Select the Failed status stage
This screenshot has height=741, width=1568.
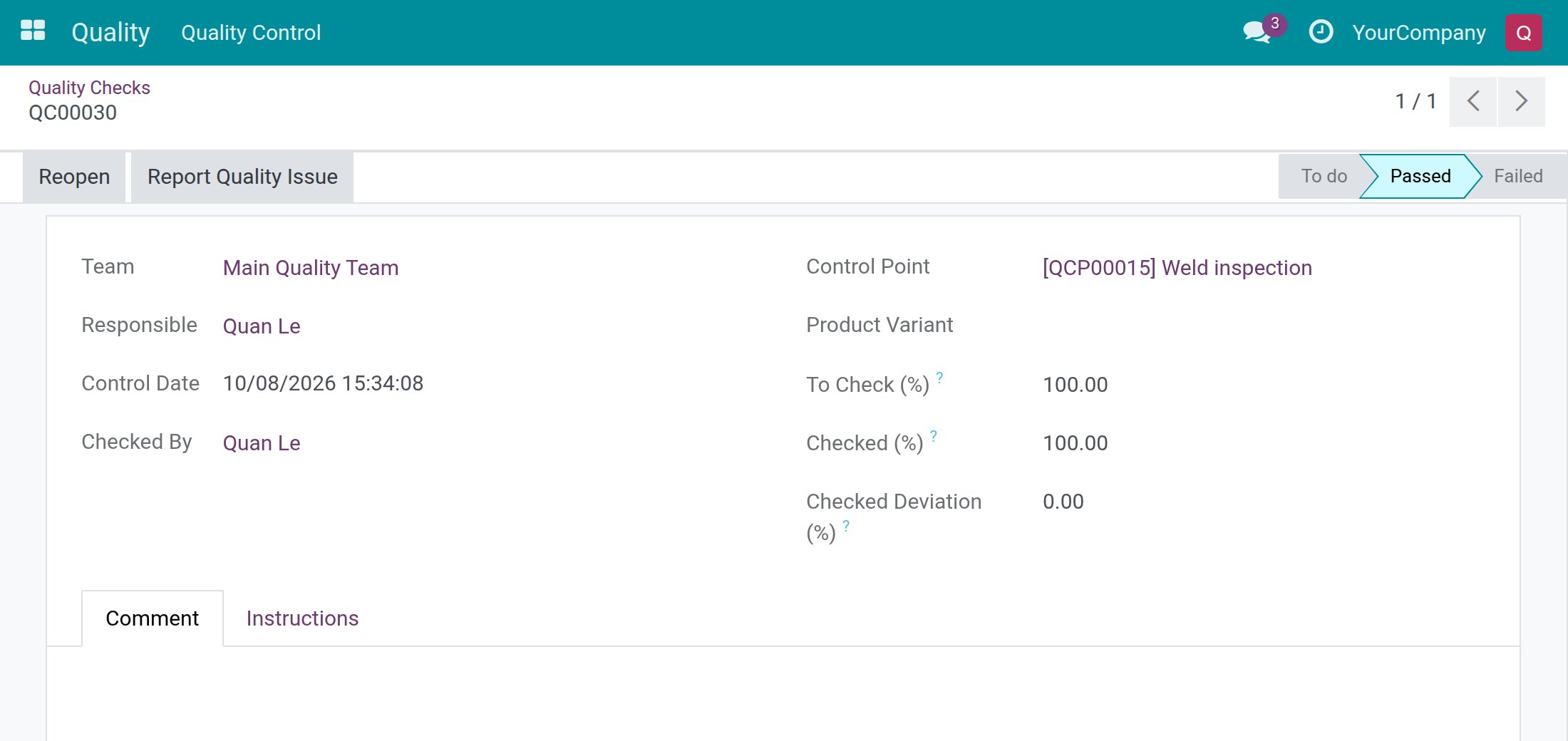pyautogui.click(x=1518, y=176)
